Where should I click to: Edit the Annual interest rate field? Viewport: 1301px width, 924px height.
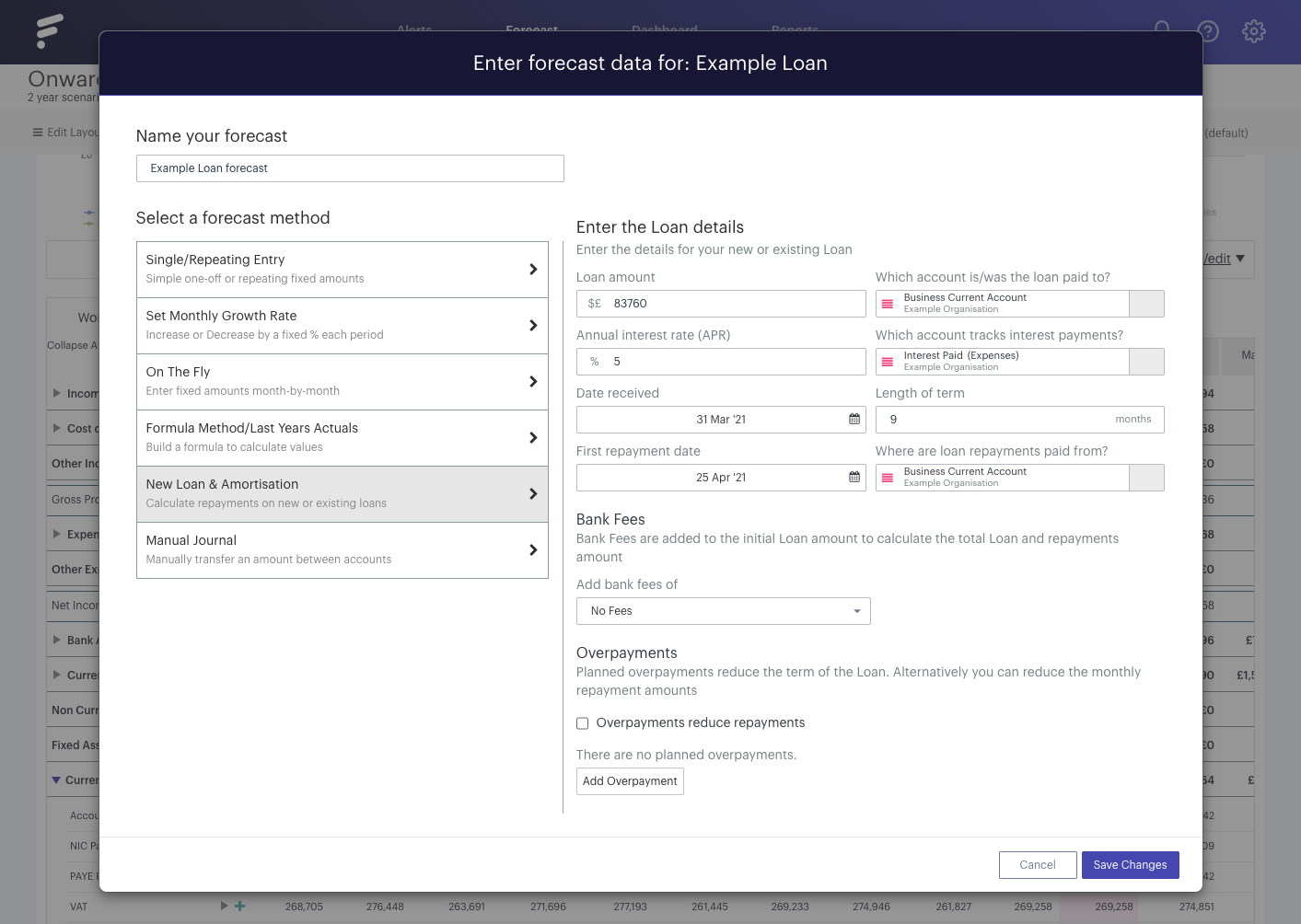click(721, 362)
